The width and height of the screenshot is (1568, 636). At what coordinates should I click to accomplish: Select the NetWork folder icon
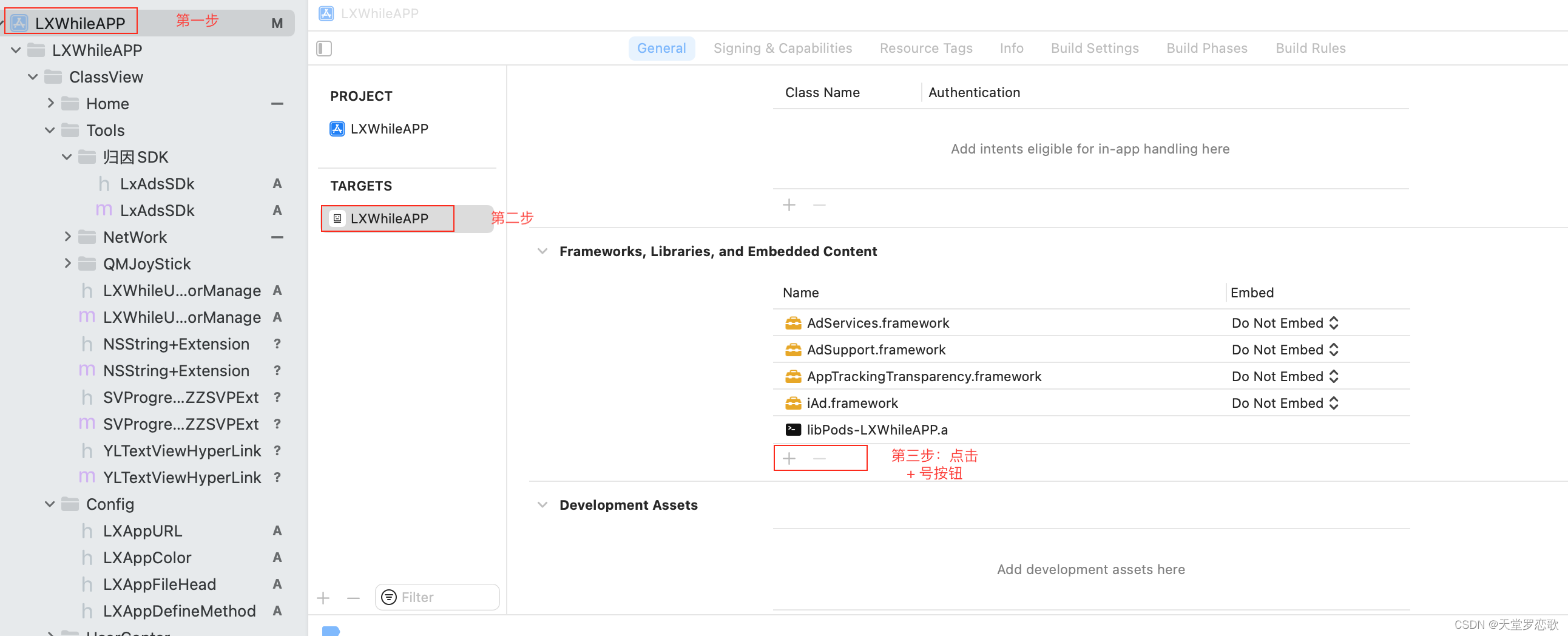pyautogui.click(x=87, y=237)
